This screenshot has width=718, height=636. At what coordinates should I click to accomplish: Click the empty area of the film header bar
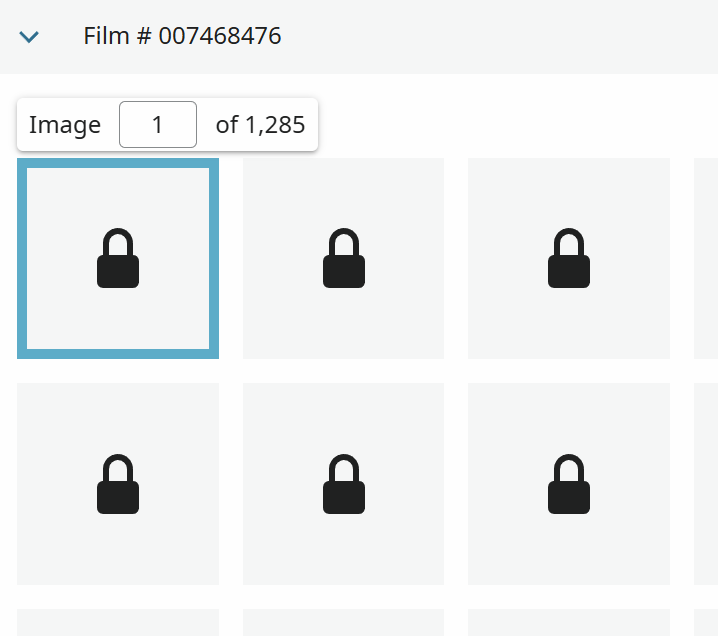tap(499, 37)
